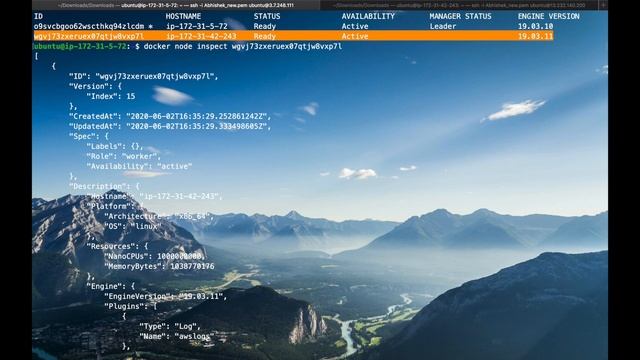Click the ID column header

[38, 16]
